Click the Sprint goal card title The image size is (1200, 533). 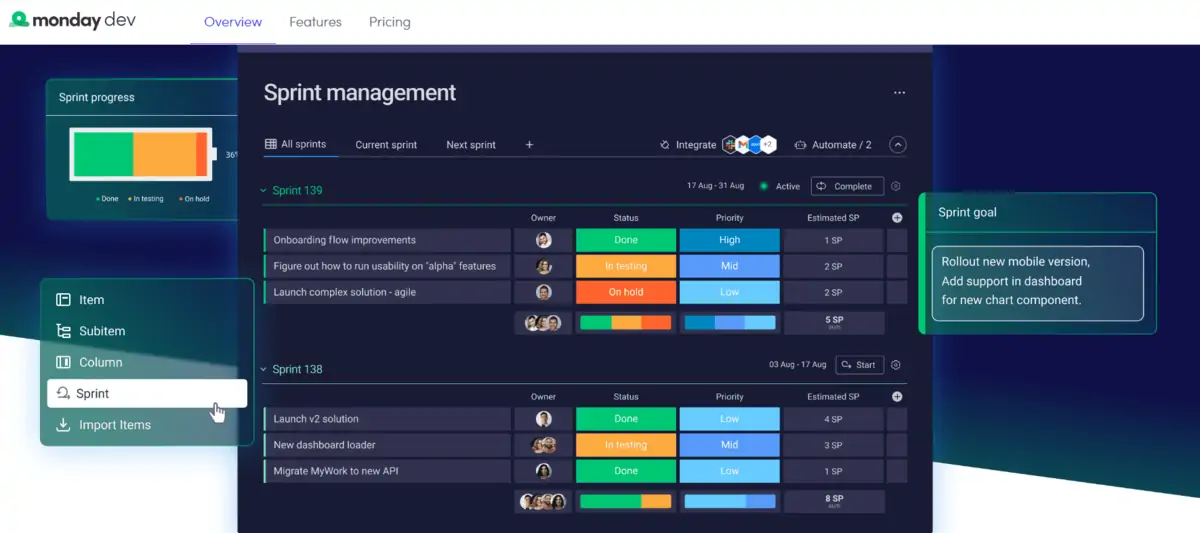coord(967,212)
